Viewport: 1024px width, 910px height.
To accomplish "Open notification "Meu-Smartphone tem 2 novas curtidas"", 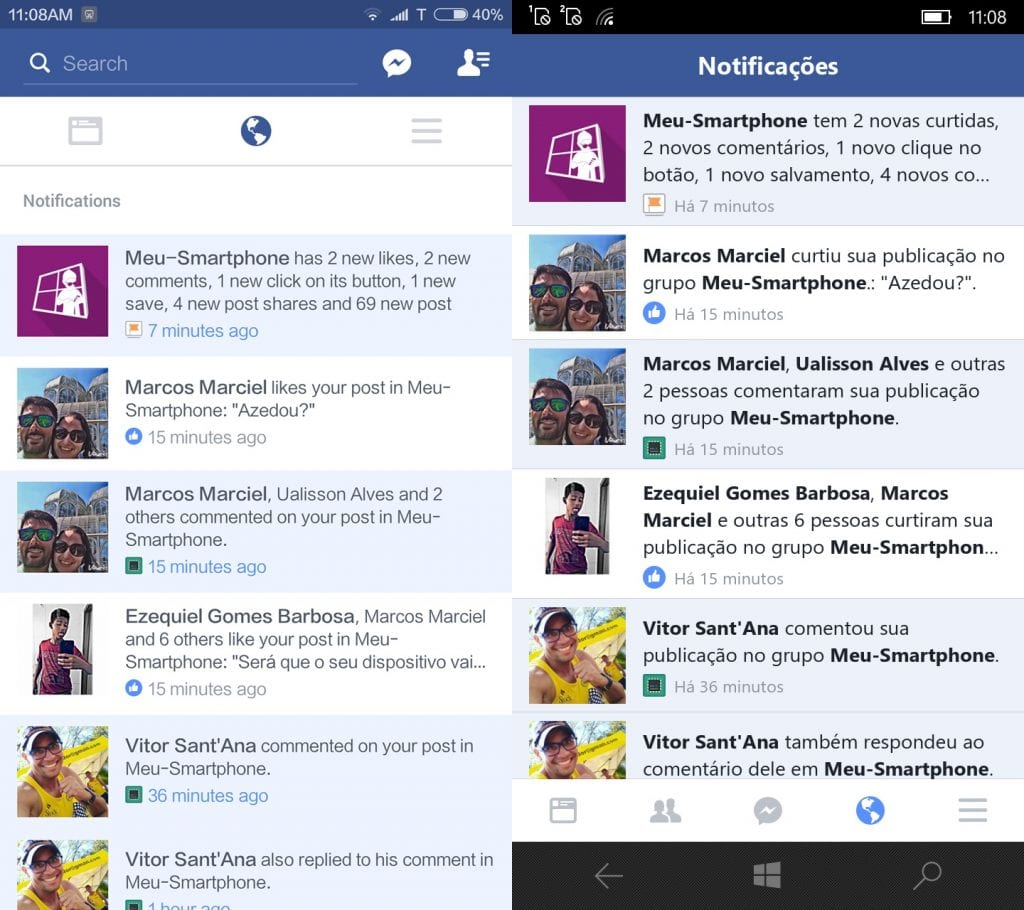I will [x=768, y=161].
